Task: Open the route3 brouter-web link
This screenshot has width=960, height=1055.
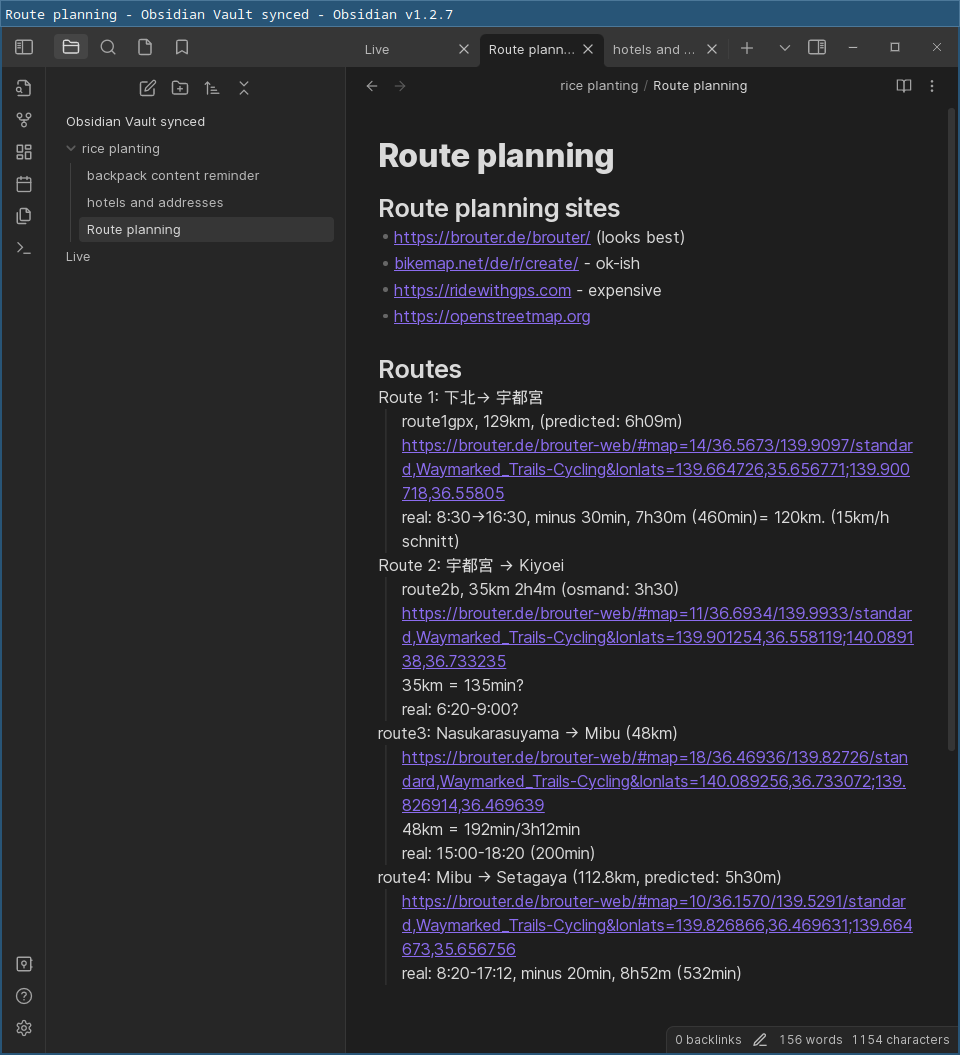Action: pyautogui.click(x=655, y=781)
